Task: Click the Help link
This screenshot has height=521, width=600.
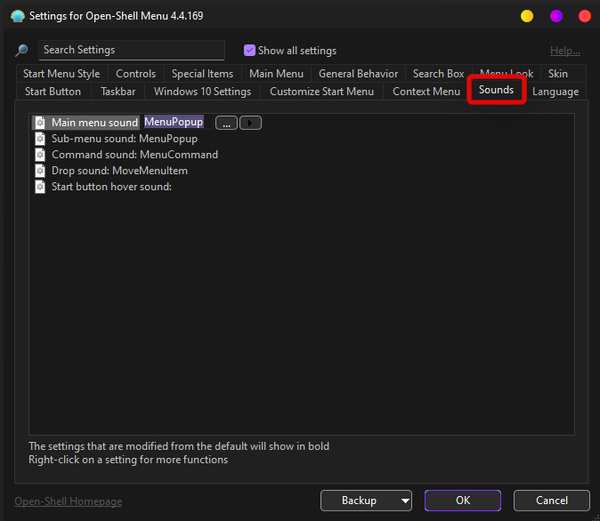Action: [x=564, y=51]
